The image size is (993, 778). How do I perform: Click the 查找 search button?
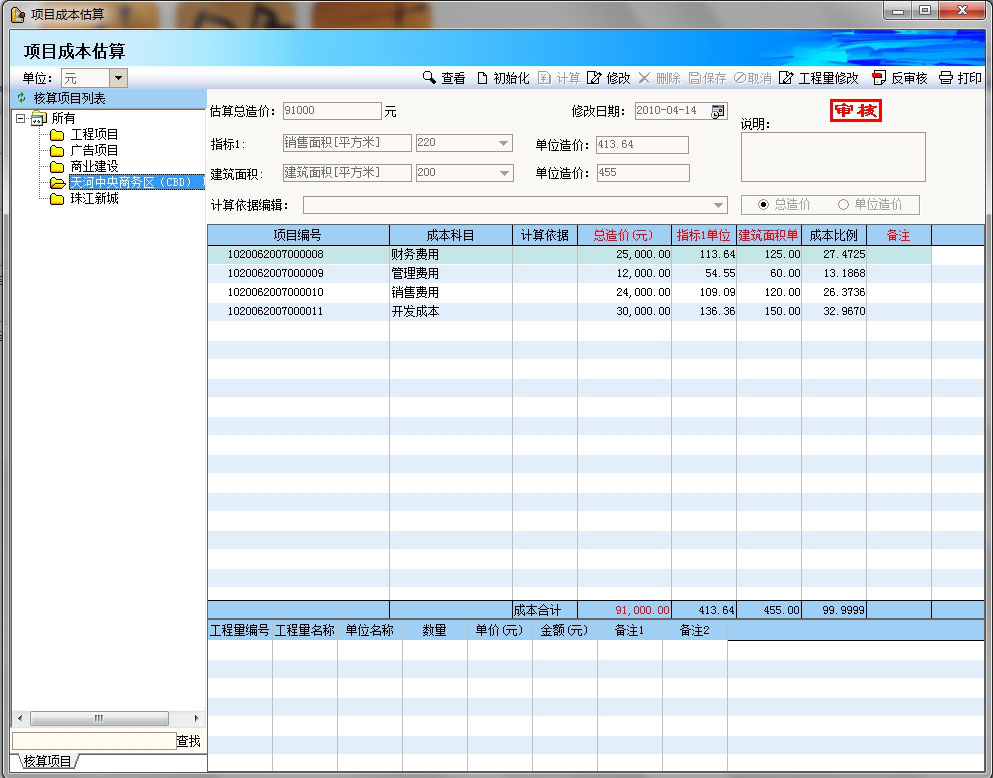[x=188, y=741]
